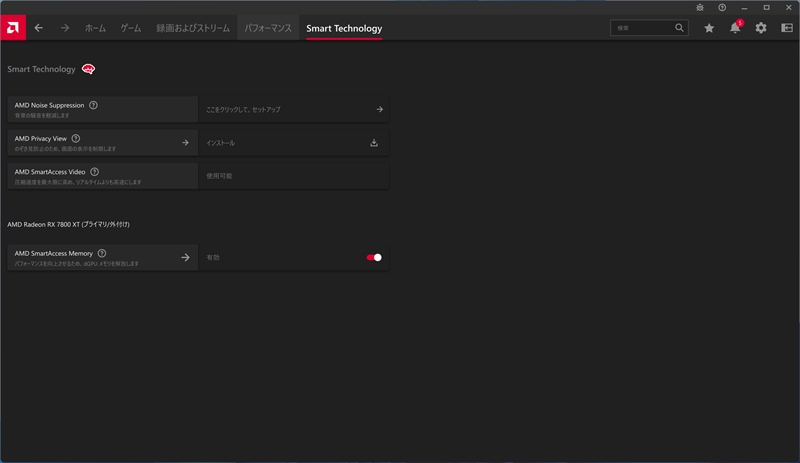The width and height of the screenshot is (800, 463).
Task: Click 使用可能 status text
Action: 219,176
